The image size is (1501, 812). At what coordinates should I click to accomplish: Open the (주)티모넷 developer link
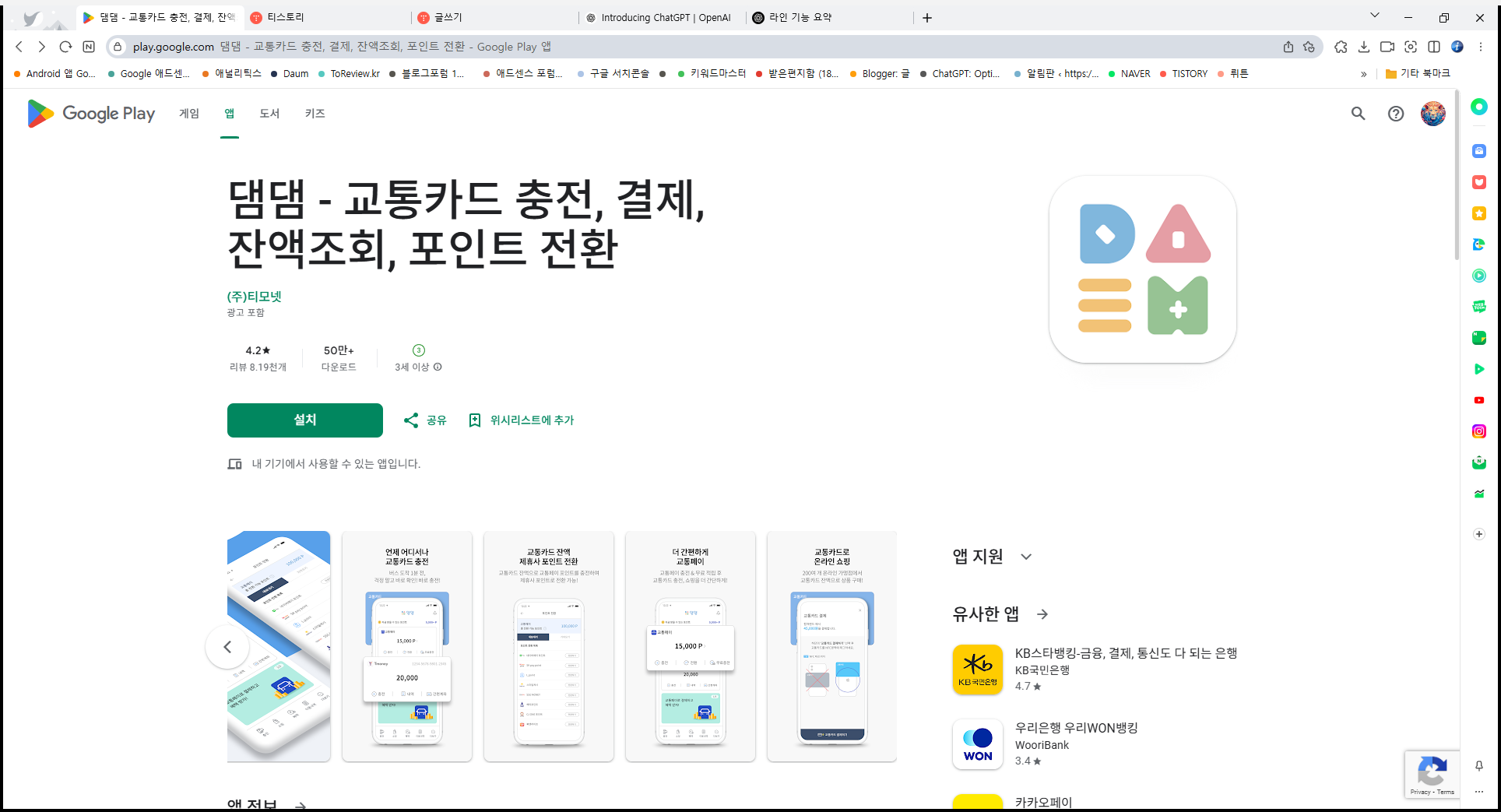pos(253,297)
